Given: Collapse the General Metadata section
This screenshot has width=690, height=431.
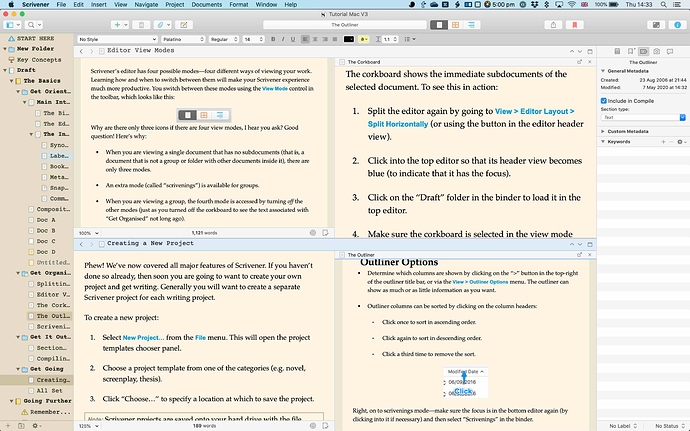Looking at the screenshot, I should (603, 71).
